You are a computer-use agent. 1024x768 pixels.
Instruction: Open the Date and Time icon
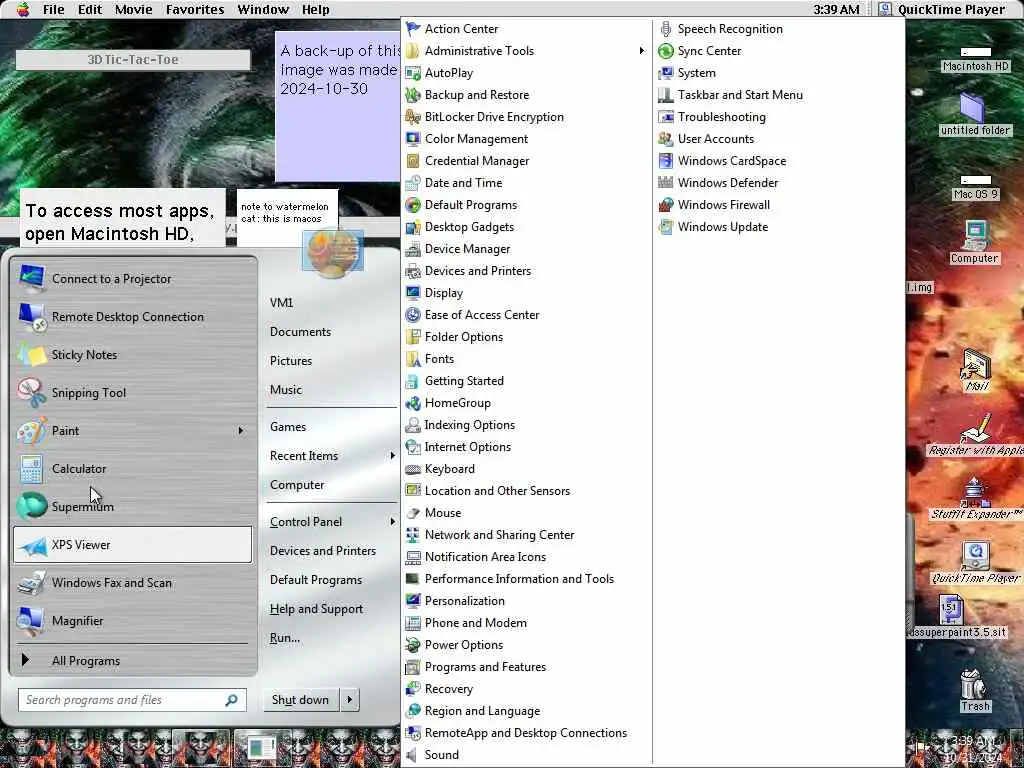pyautogui.click(x=413, y=183)
